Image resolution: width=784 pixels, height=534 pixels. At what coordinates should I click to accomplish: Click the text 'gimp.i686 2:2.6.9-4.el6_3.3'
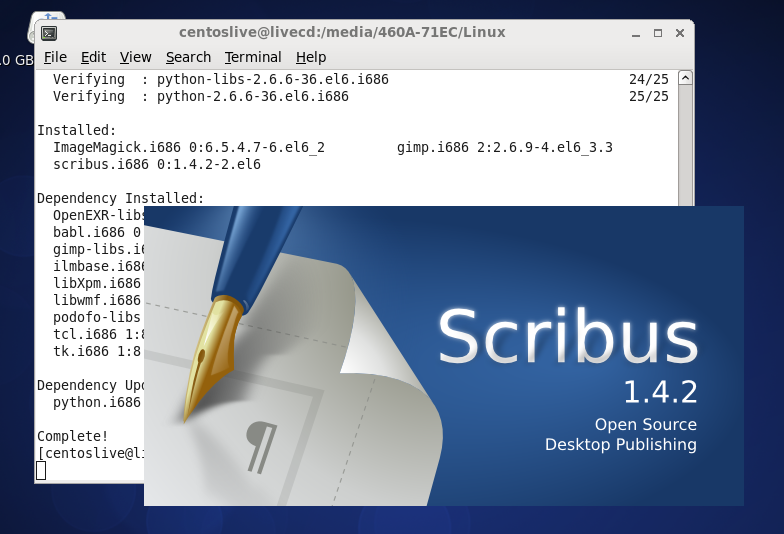pos(505,148)
